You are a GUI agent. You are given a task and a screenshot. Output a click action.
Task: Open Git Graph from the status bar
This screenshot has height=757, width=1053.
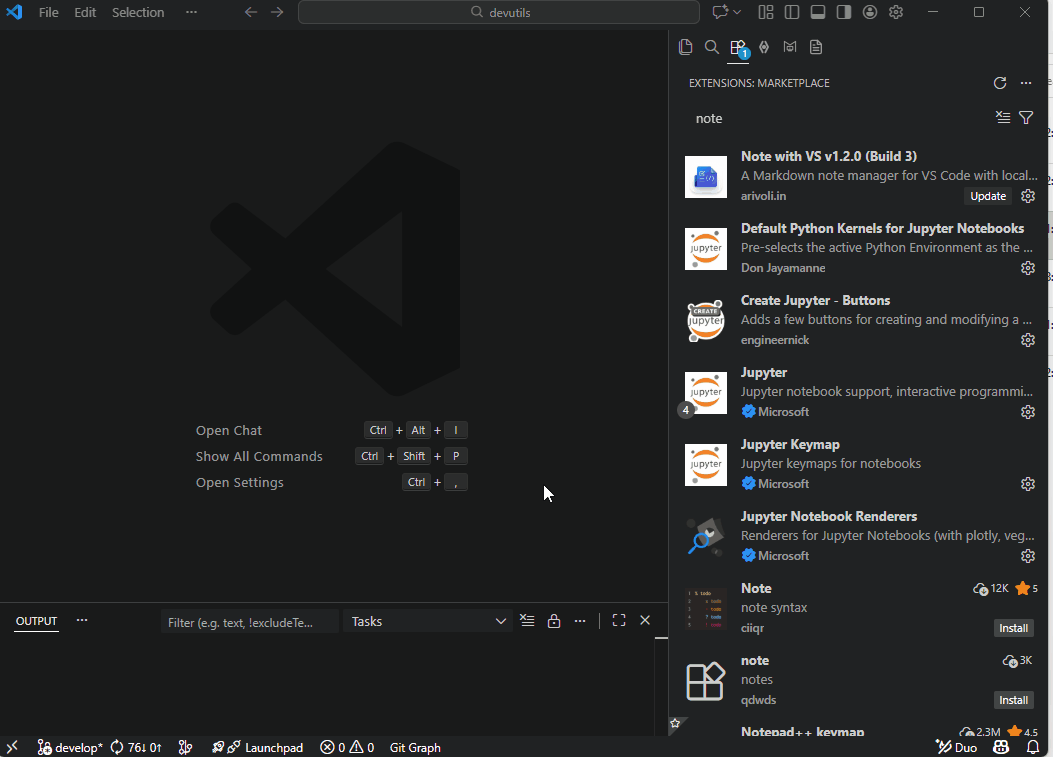pos(414,747)
